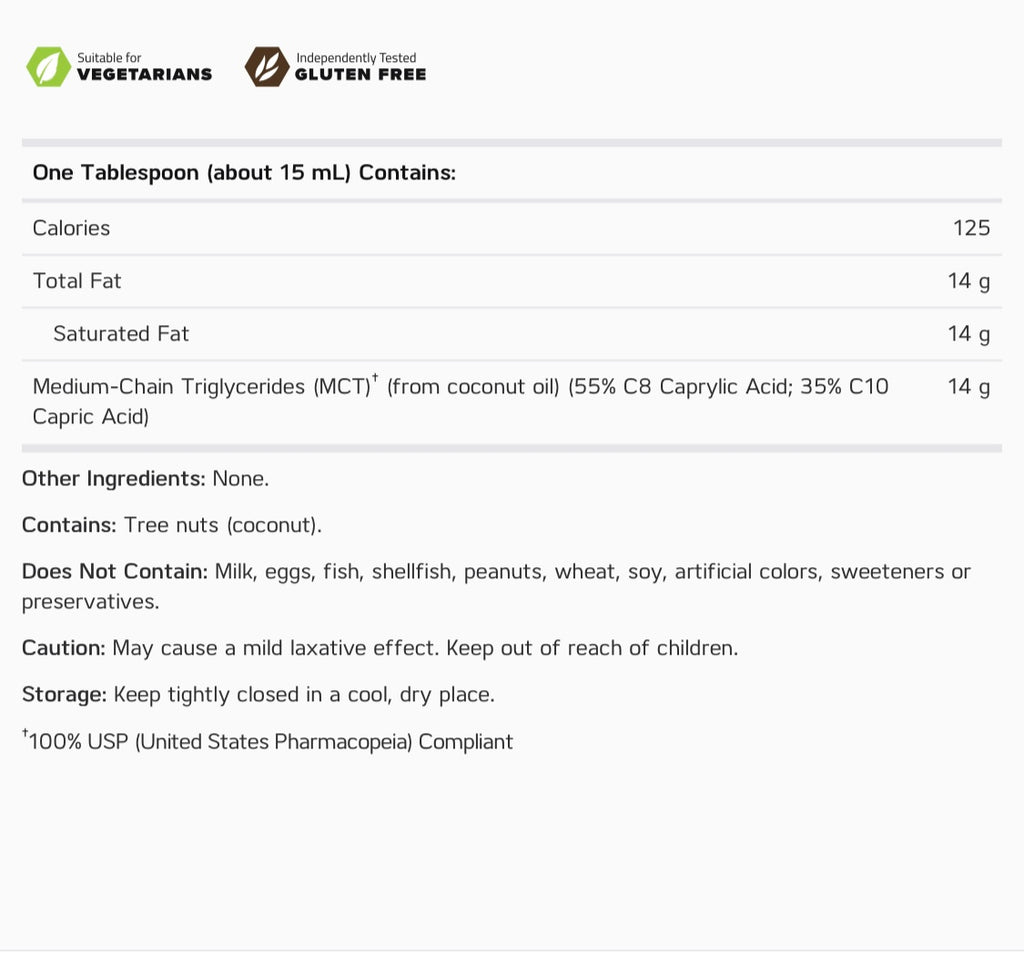
Task: Select the 'Suitable for Vegetarians' label text
Action: pyautogui.click(x=144, y=67)
